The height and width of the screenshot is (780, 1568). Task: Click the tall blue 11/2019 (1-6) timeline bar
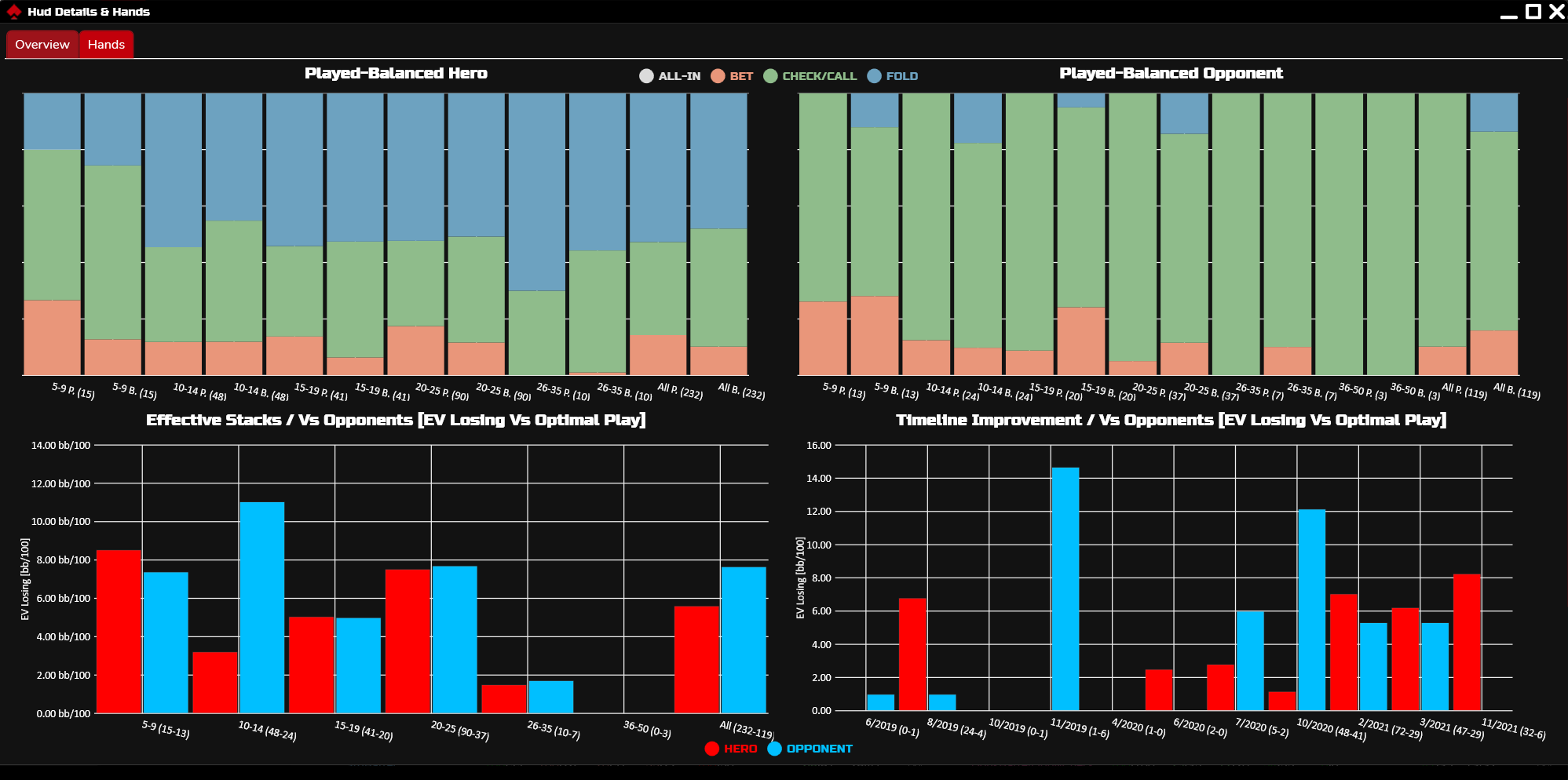tap(1065, 589)
